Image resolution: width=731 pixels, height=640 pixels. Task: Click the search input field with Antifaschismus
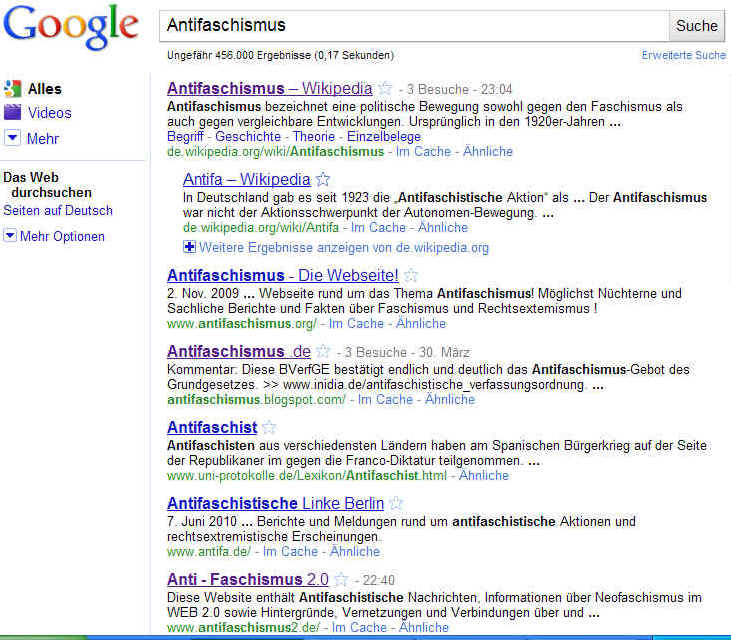[414, 26]
